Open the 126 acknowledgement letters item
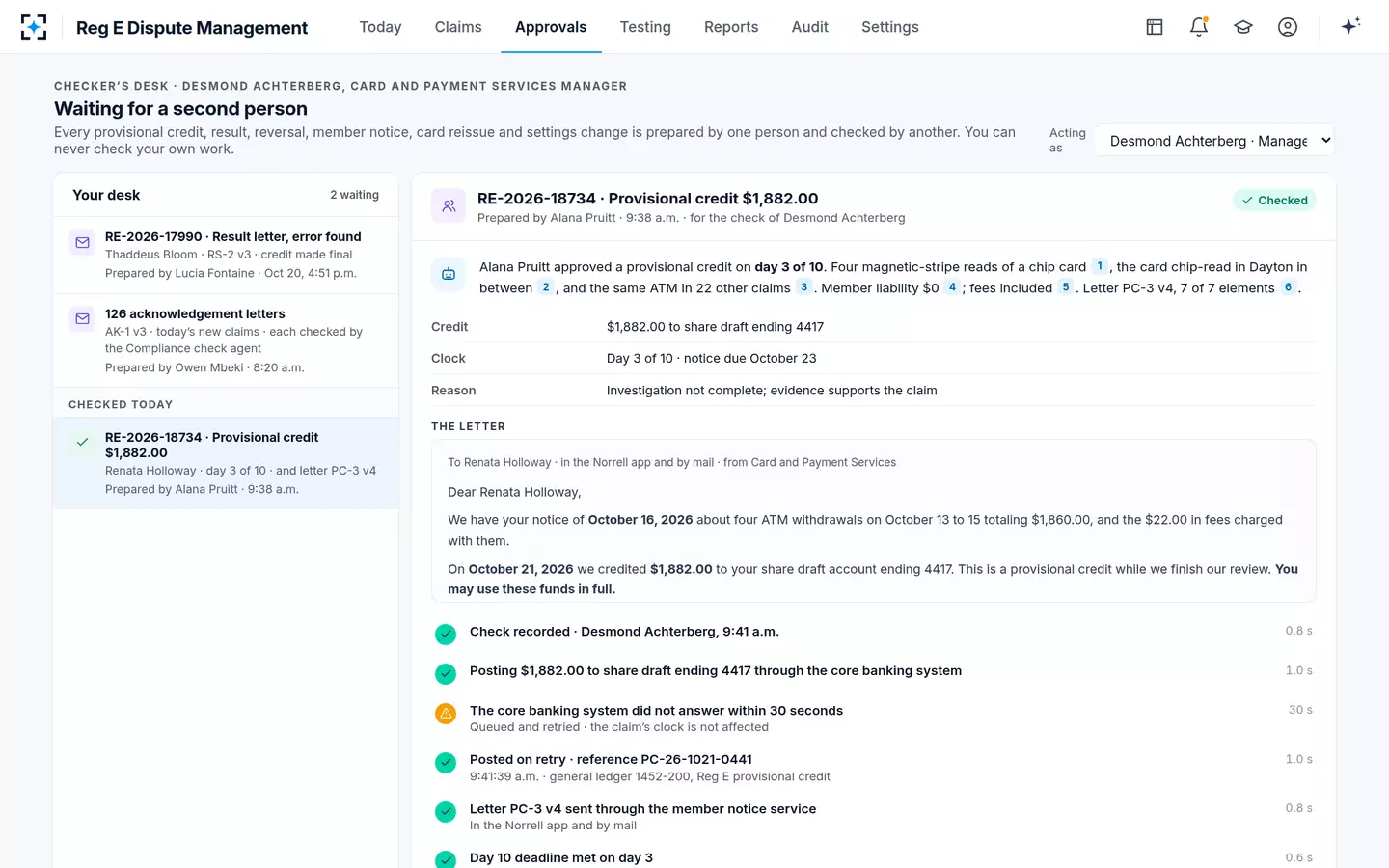The image size is (1389, 868). (x=226, y=340)
